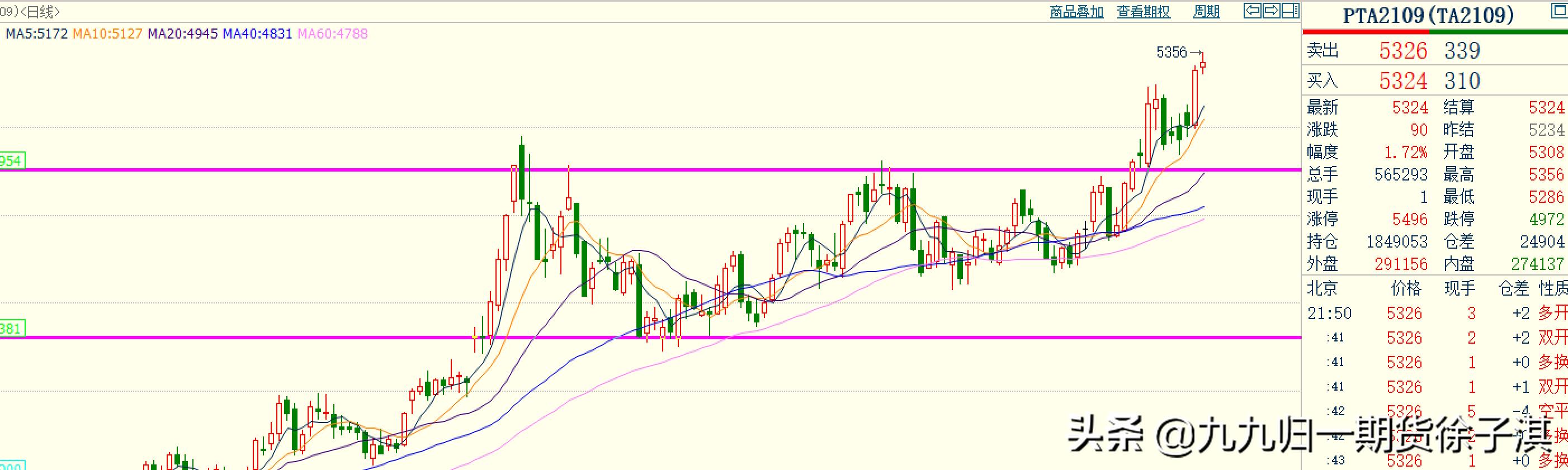Click the latest candlestick beside 5356 marker

point(1203,65)
